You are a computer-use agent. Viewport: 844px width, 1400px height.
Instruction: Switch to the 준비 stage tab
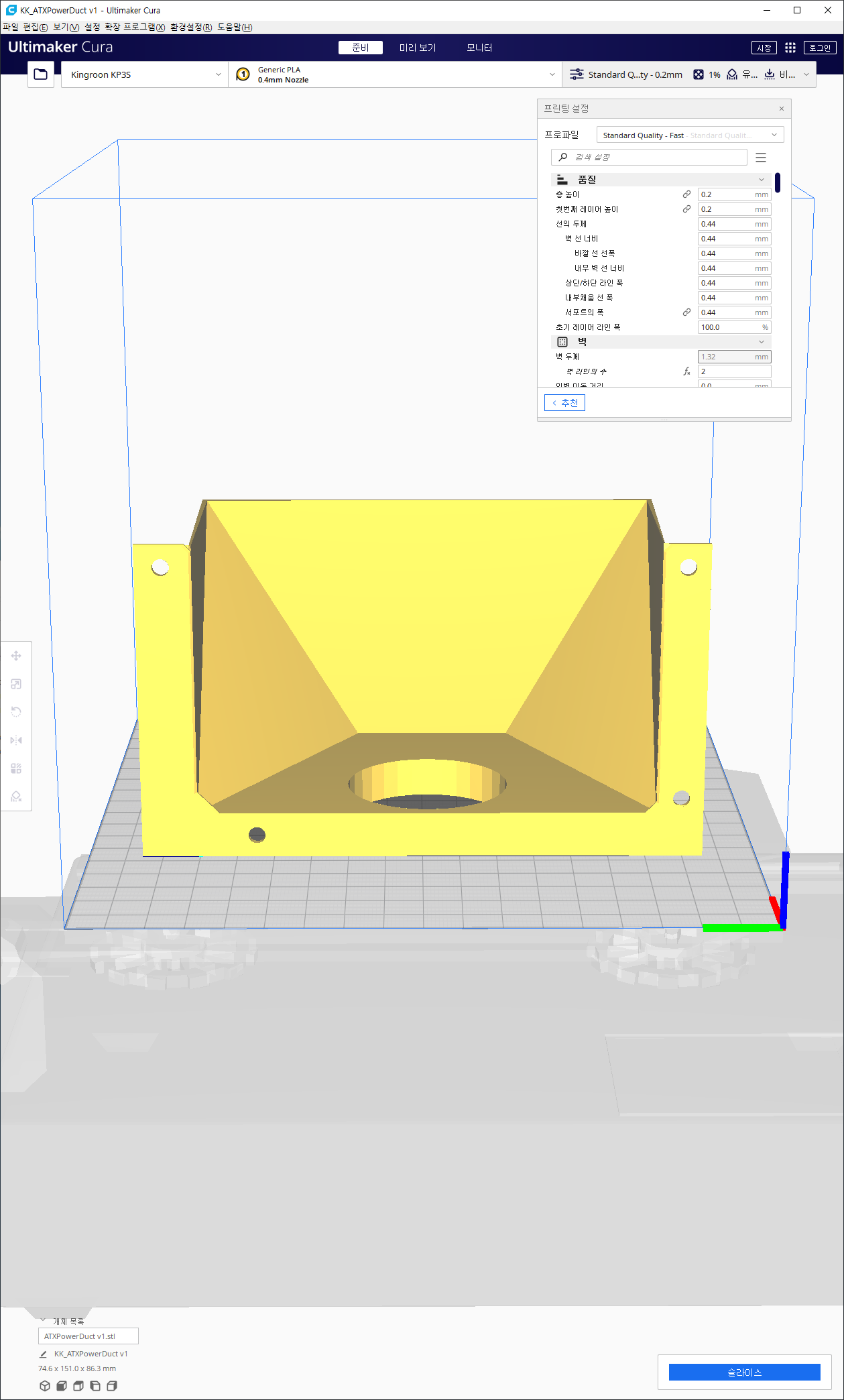(360, 48)
